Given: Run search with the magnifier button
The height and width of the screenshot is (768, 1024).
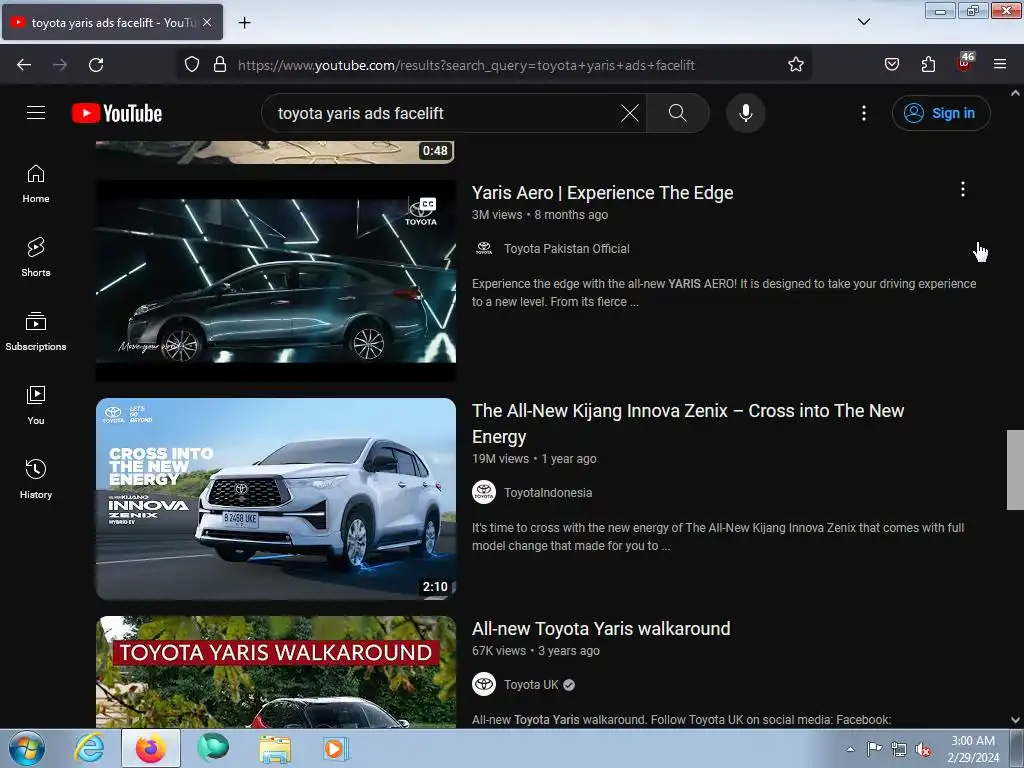Looking at the screenshot, I should 677,113.
